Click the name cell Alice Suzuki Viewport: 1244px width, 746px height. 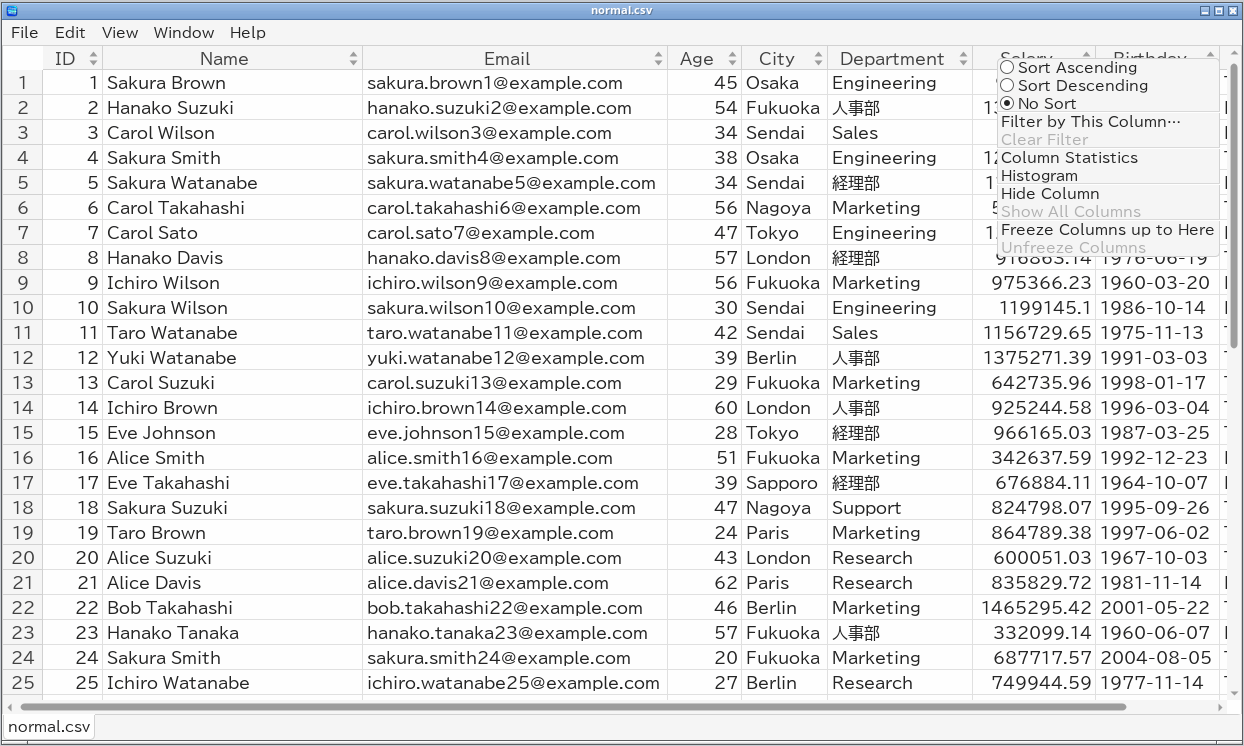(232, 558)
